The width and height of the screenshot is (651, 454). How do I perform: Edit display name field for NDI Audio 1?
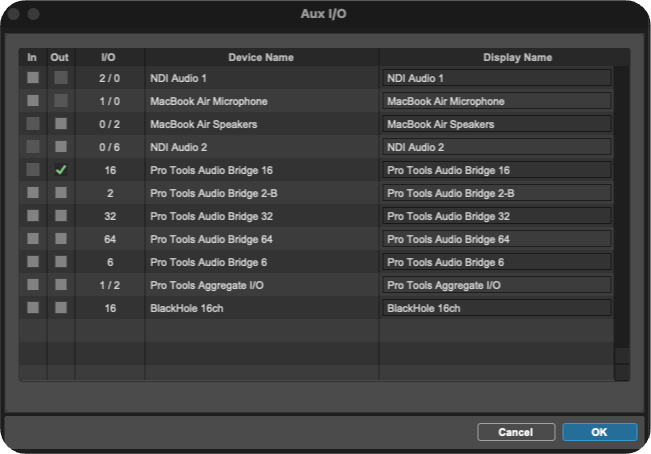tap(497, 78)
